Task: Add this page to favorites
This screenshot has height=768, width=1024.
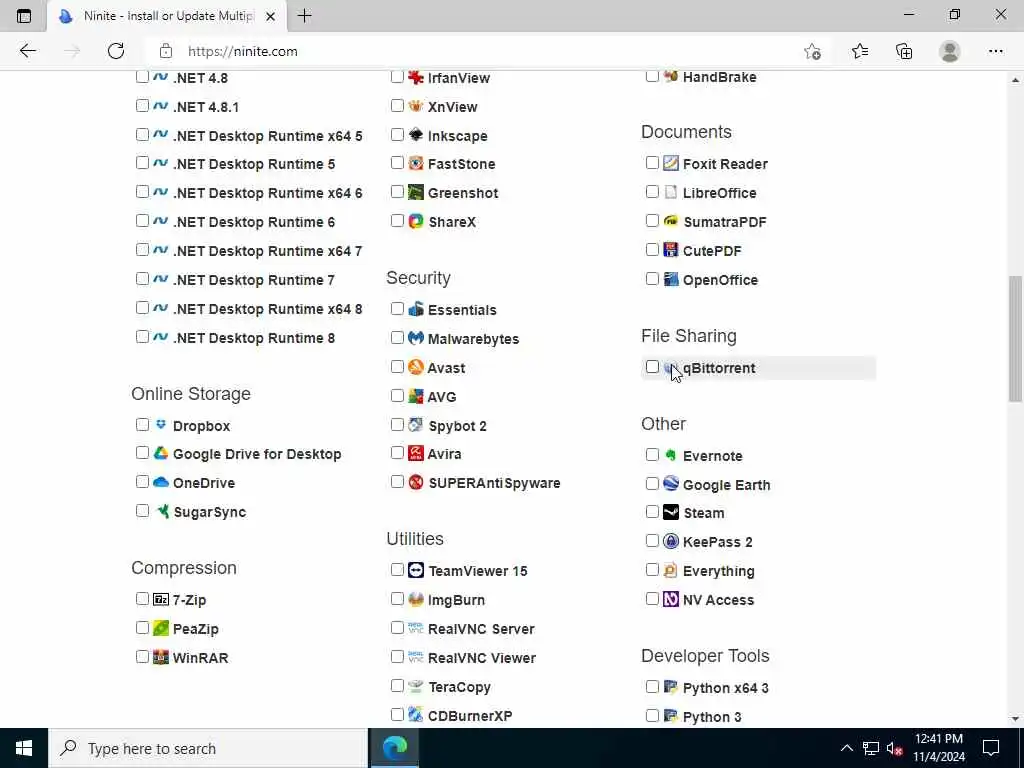Action: pyautogui.click(x=812, y=51)
